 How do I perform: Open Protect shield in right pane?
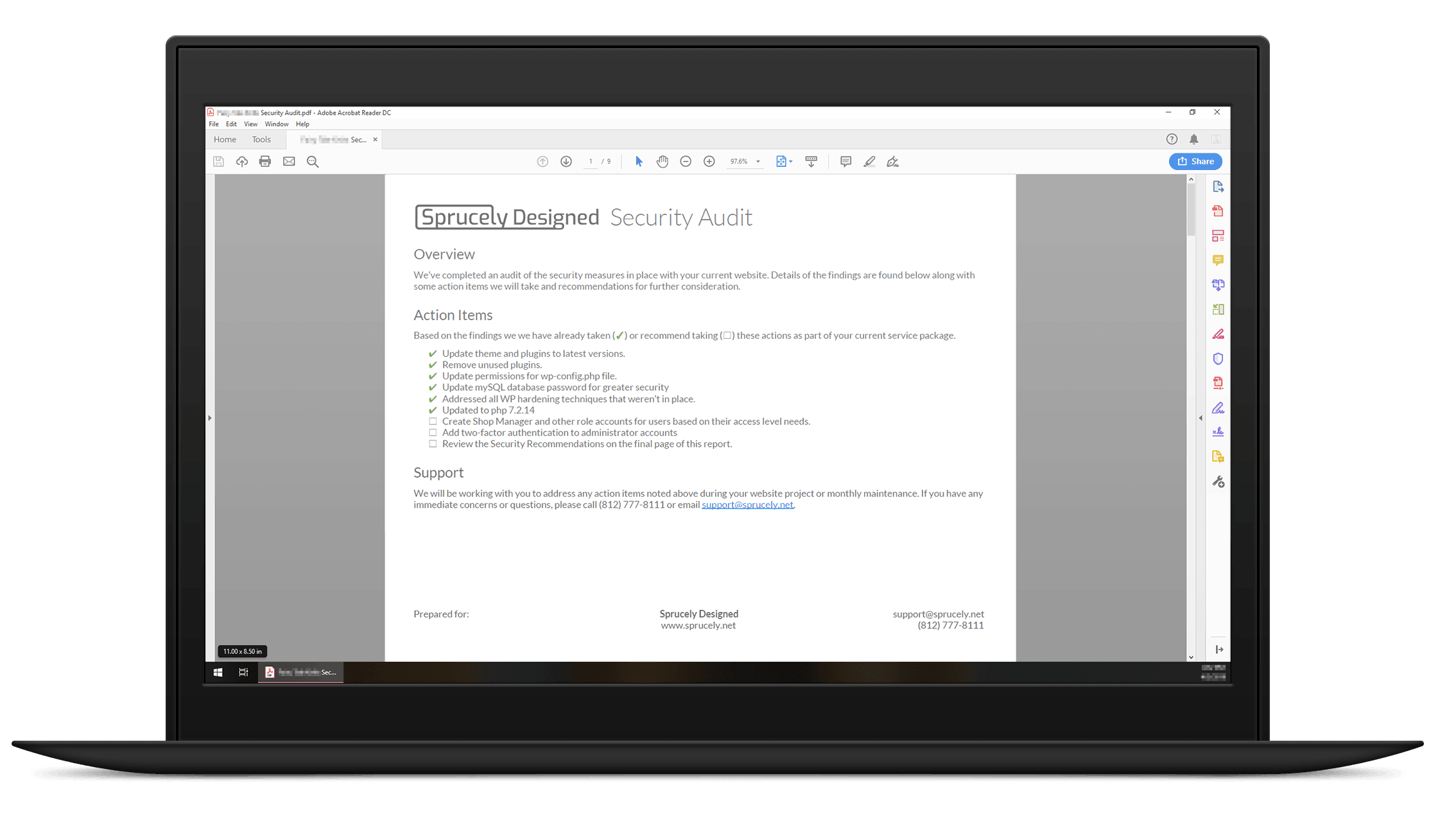click(1218, 359)
